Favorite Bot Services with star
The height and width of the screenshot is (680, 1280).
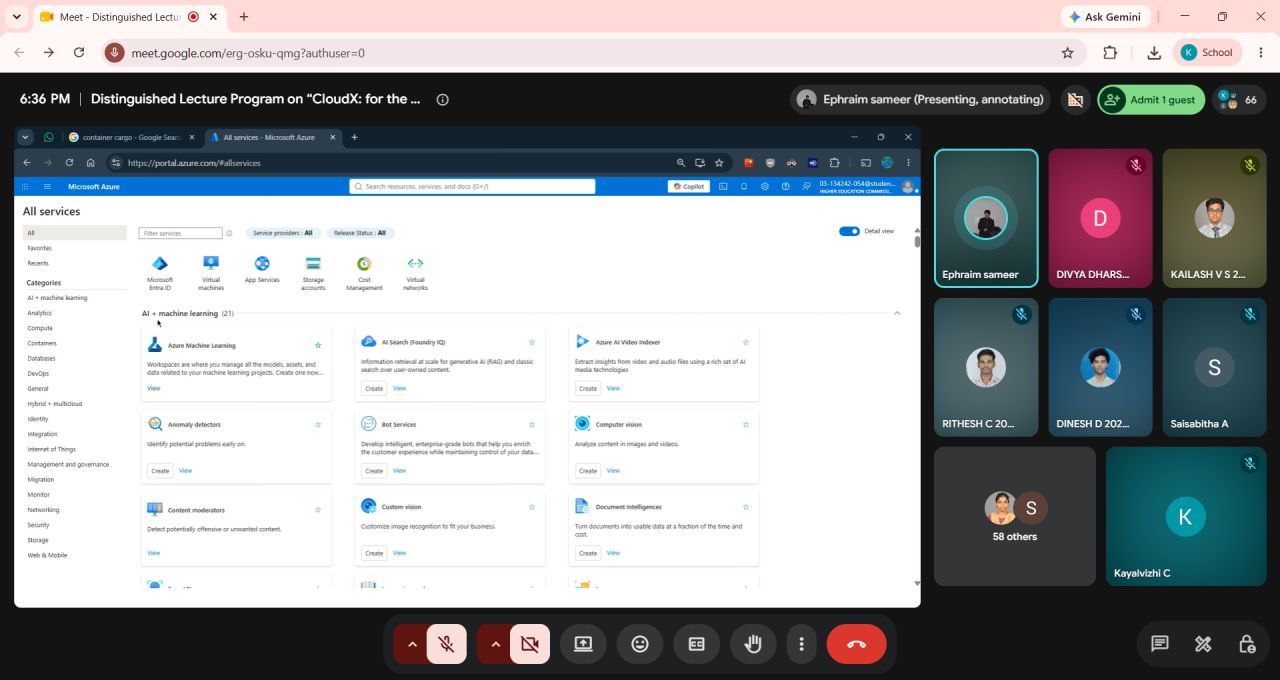[x=532, y=424]
